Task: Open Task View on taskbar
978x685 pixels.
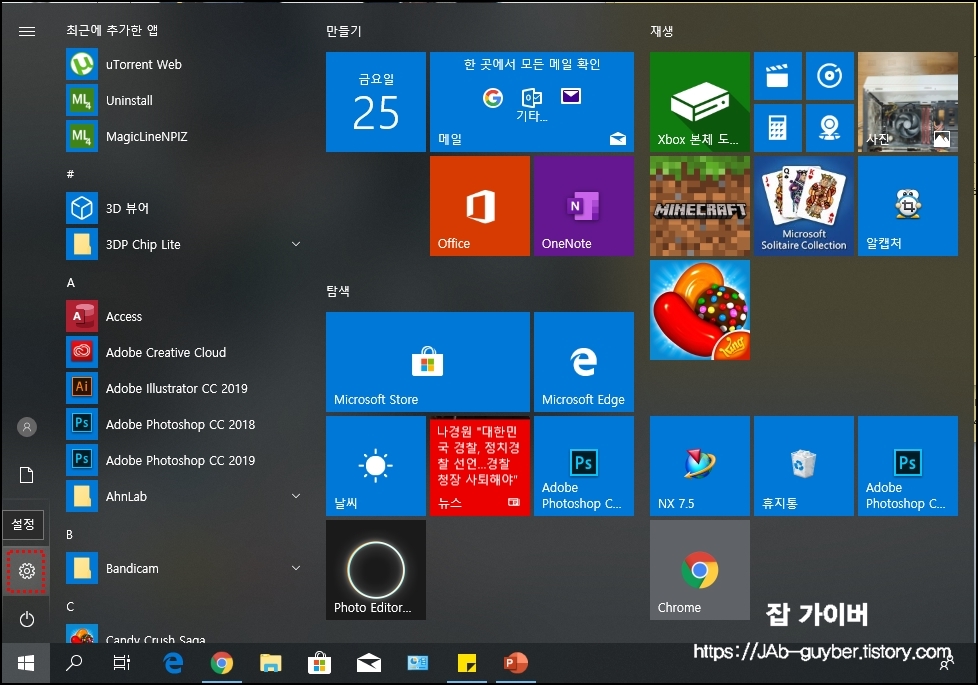Action: tap(122, 663)
